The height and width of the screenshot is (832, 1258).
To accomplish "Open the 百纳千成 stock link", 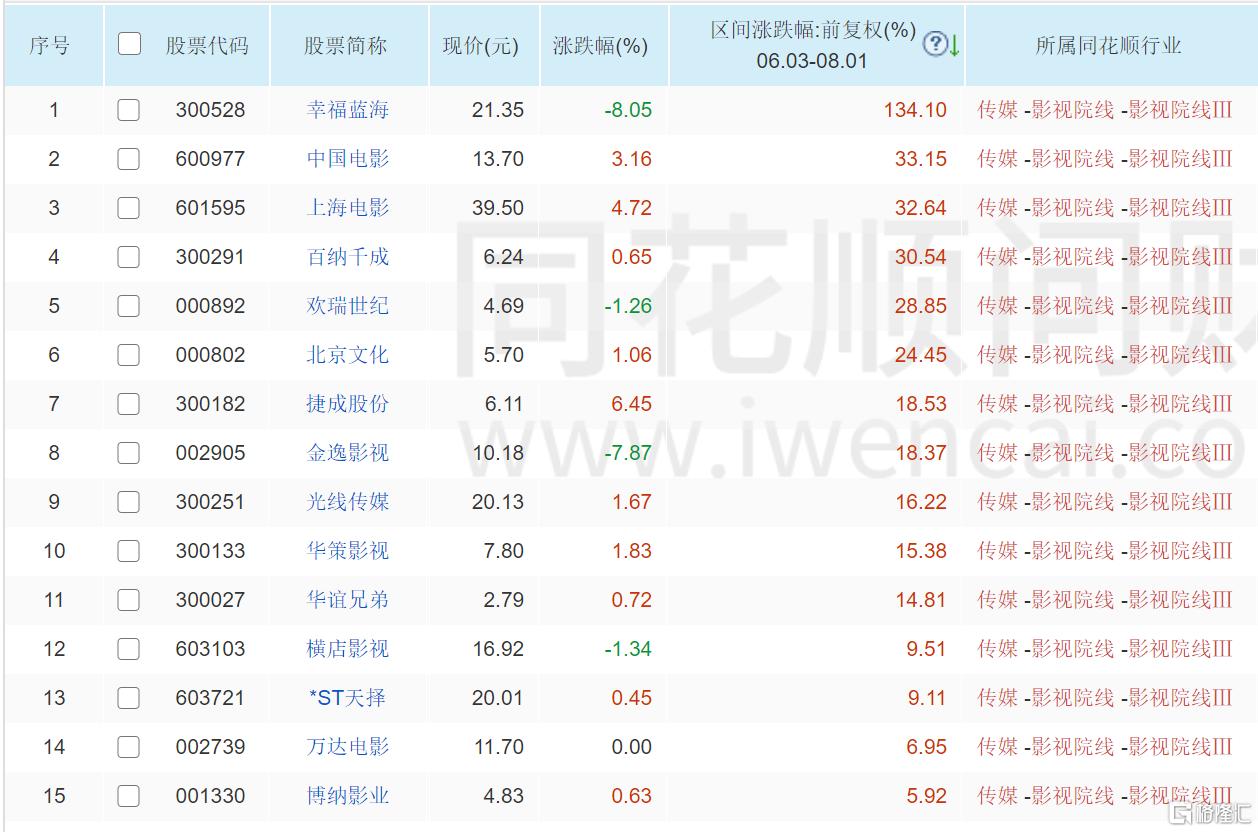I will [347, 257].
